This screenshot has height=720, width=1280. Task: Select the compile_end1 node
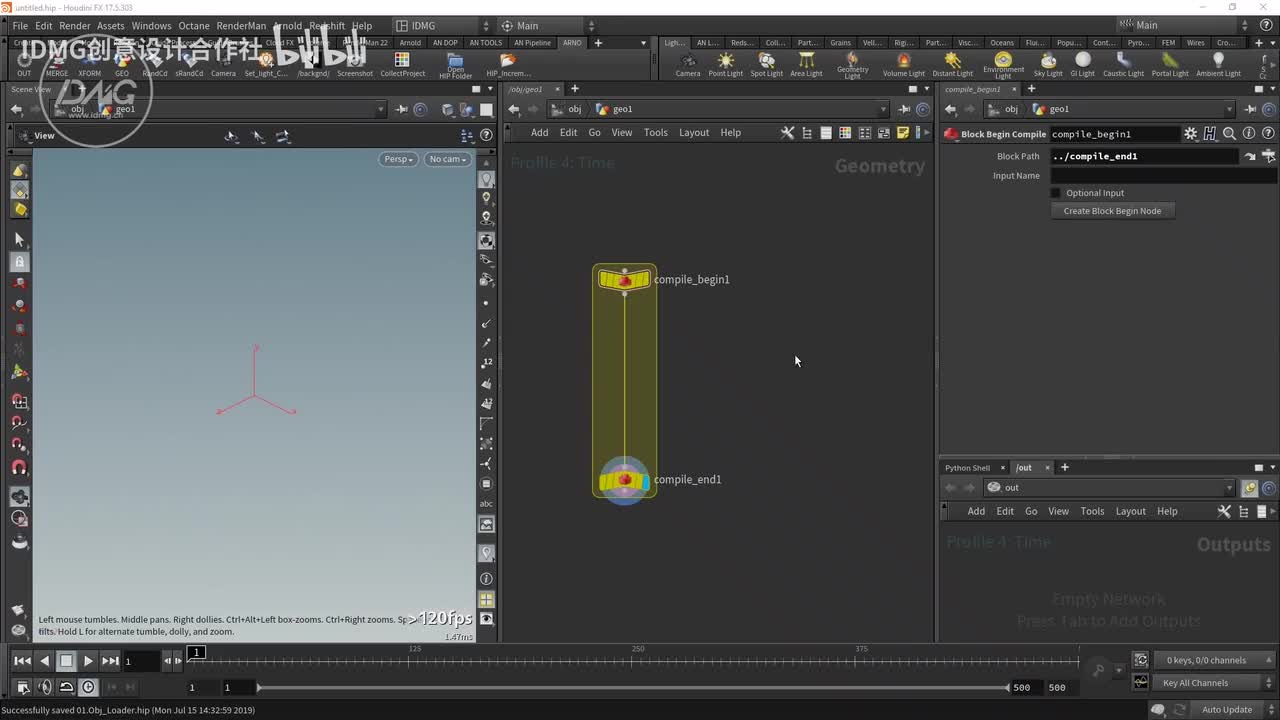click(x=624, y=481)
